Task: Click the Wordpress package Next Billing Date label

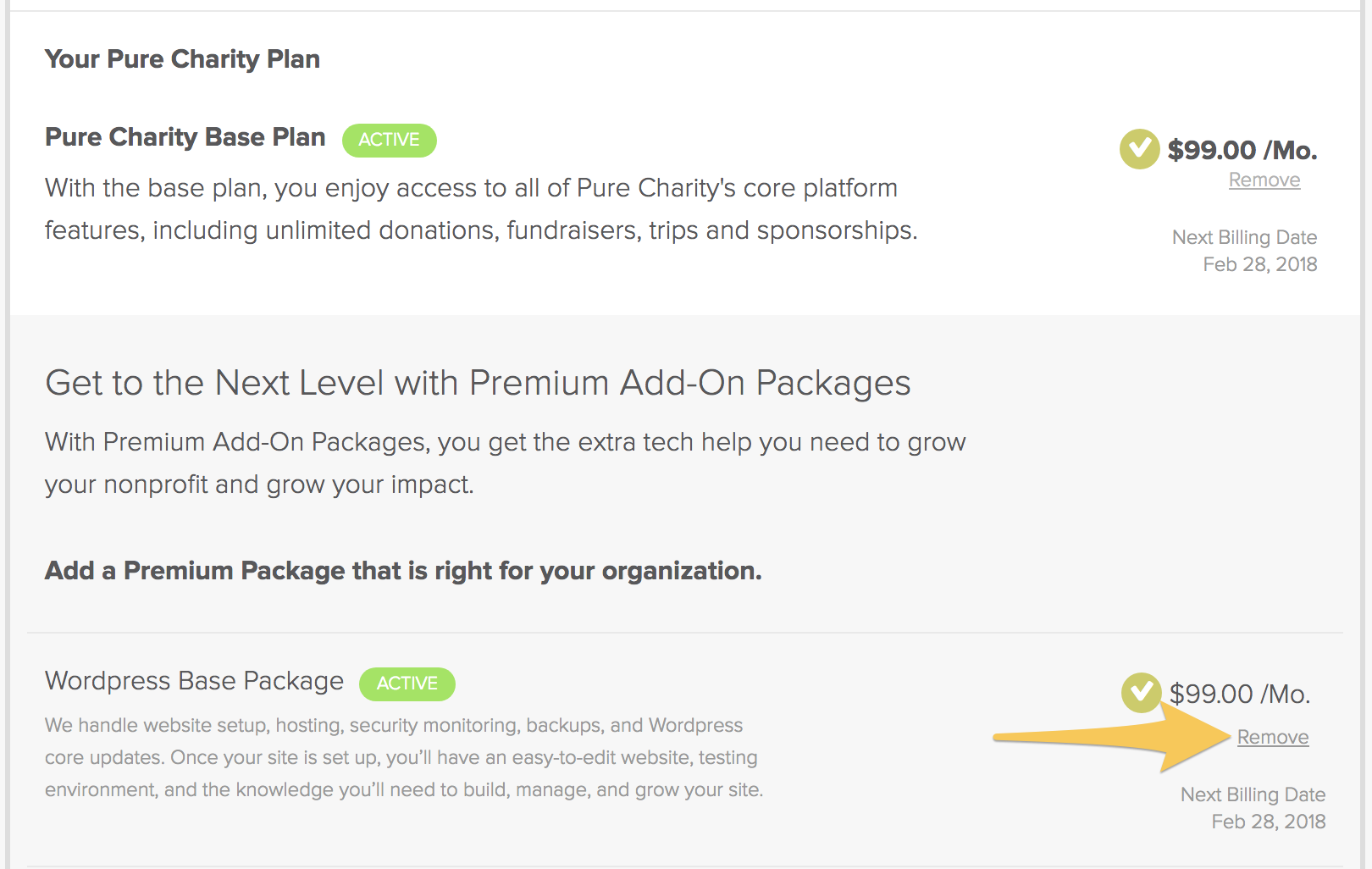Action: pyautogui.click(x=1253, y=794)
